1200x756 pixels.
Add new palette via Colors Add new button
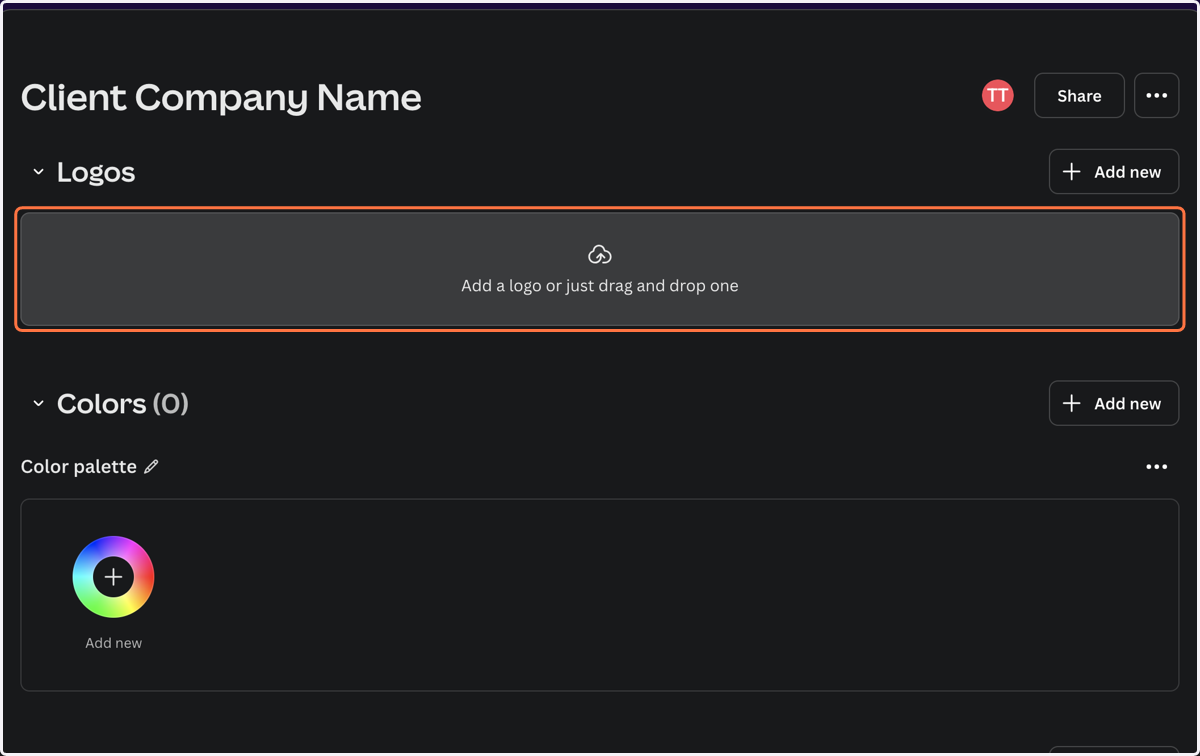coord(1114,404)
